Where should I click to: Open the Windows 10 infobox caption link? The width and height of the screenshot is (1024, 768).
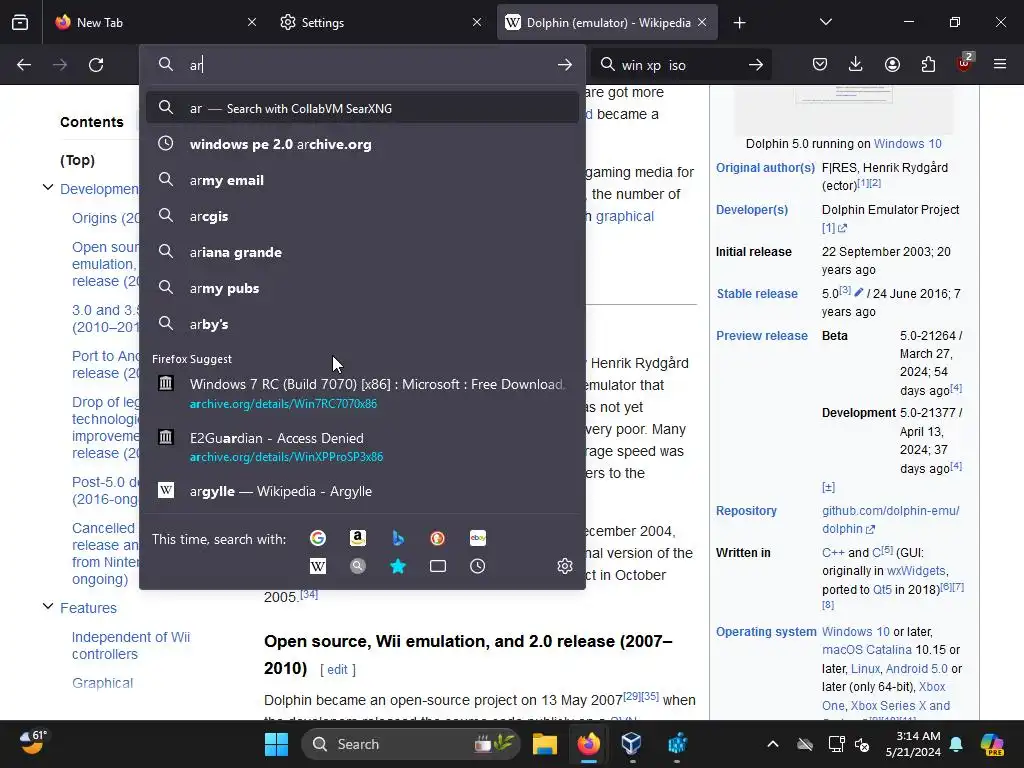pyautogui.click(x=908, y=144)
